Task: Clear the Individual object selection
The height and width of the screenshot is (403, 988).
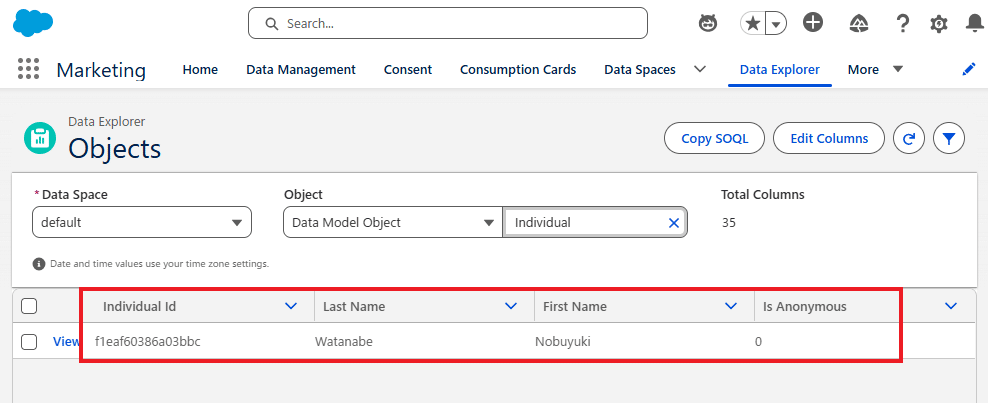Action: click(674, 222)
